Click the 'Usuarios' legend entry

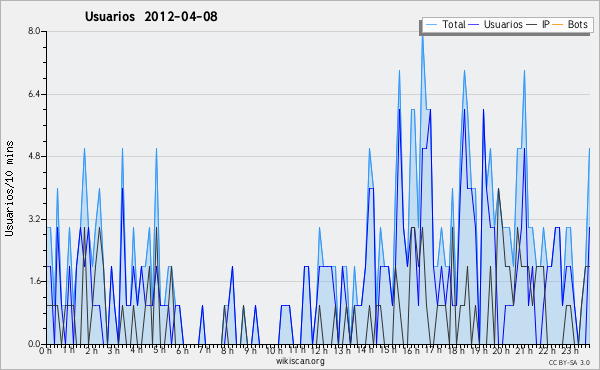503,24
